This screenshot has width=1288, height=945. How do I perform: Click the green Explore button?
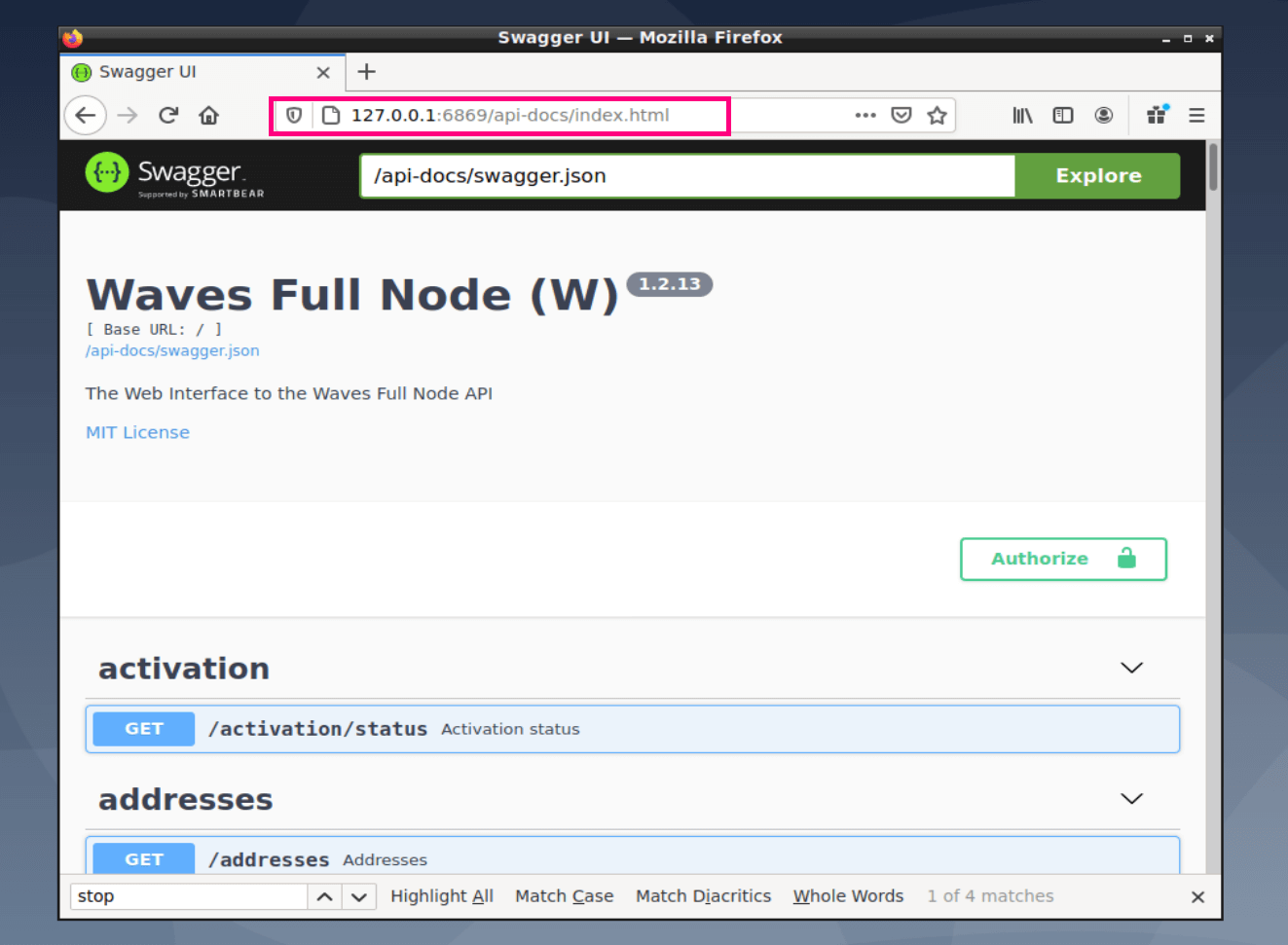1097,176
